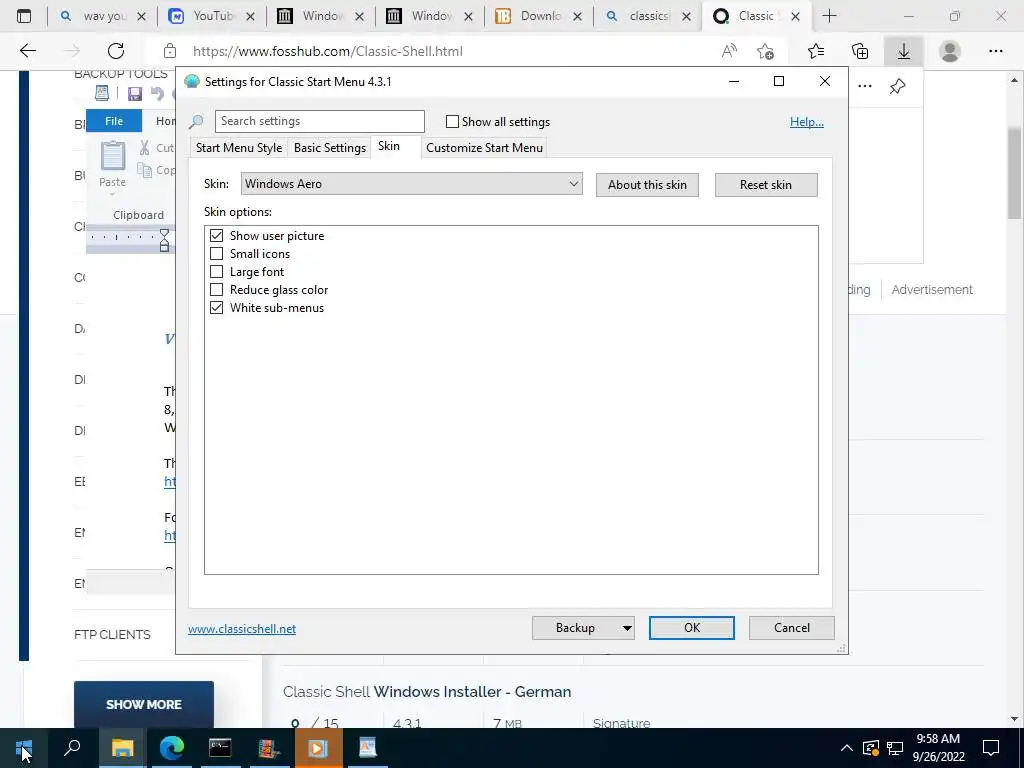The image size is (1024, 768).
Task: Close the 'wav you' search tab
Action: click(141, 17)
